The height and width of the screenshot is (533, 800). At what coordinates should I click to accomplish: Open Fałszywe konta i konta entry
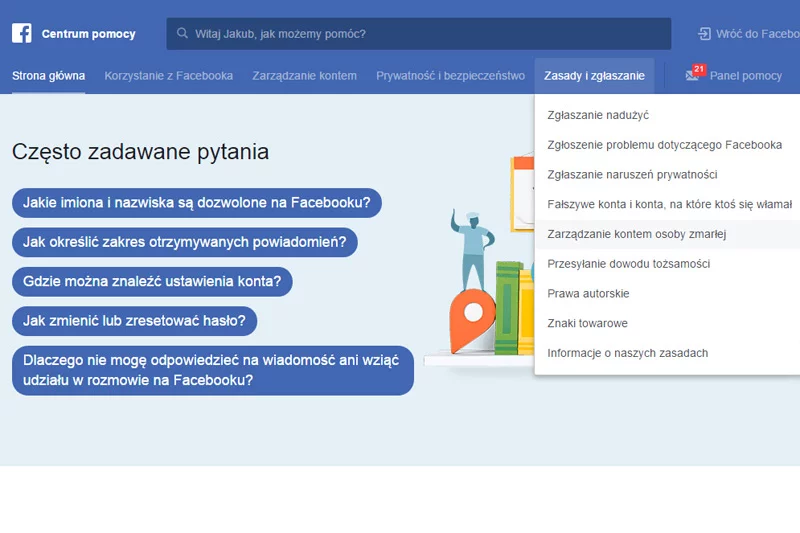[667, 204]
